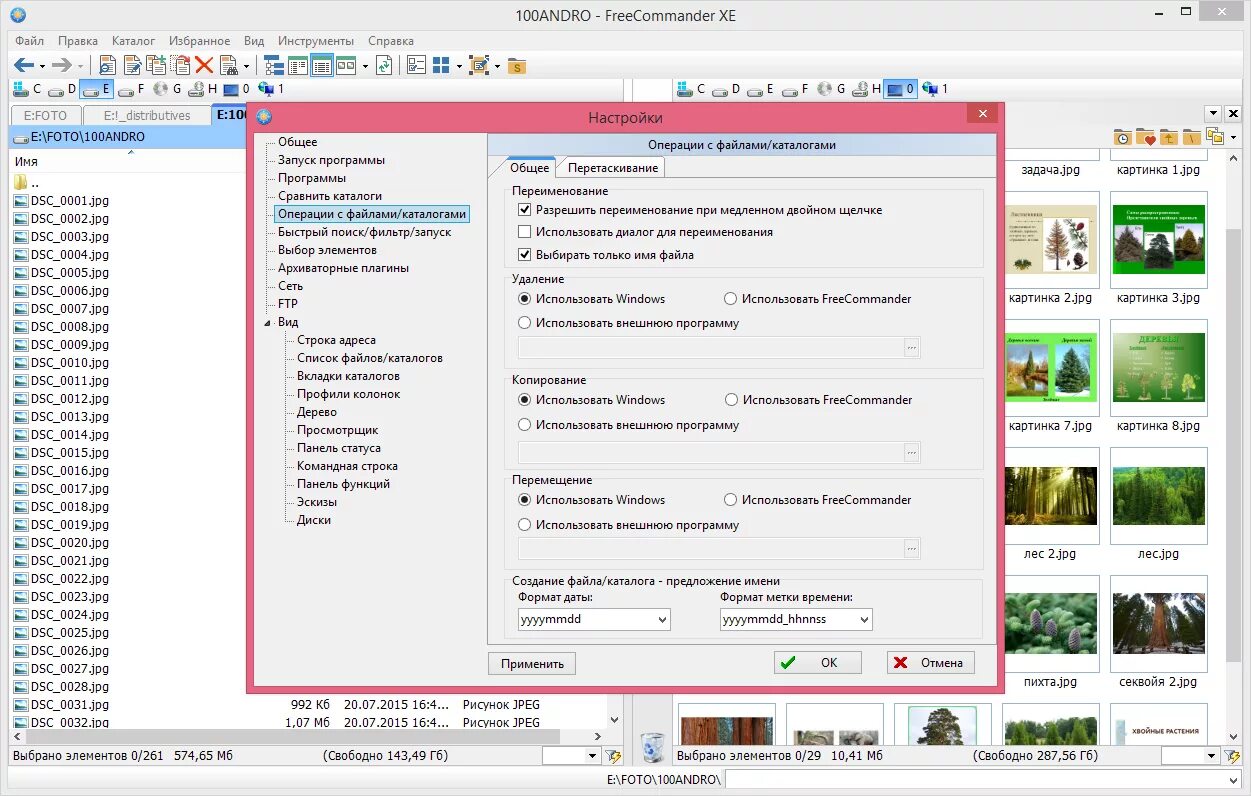Open the Файл menu
This screenshot has width=1251, height=796.
29,41
